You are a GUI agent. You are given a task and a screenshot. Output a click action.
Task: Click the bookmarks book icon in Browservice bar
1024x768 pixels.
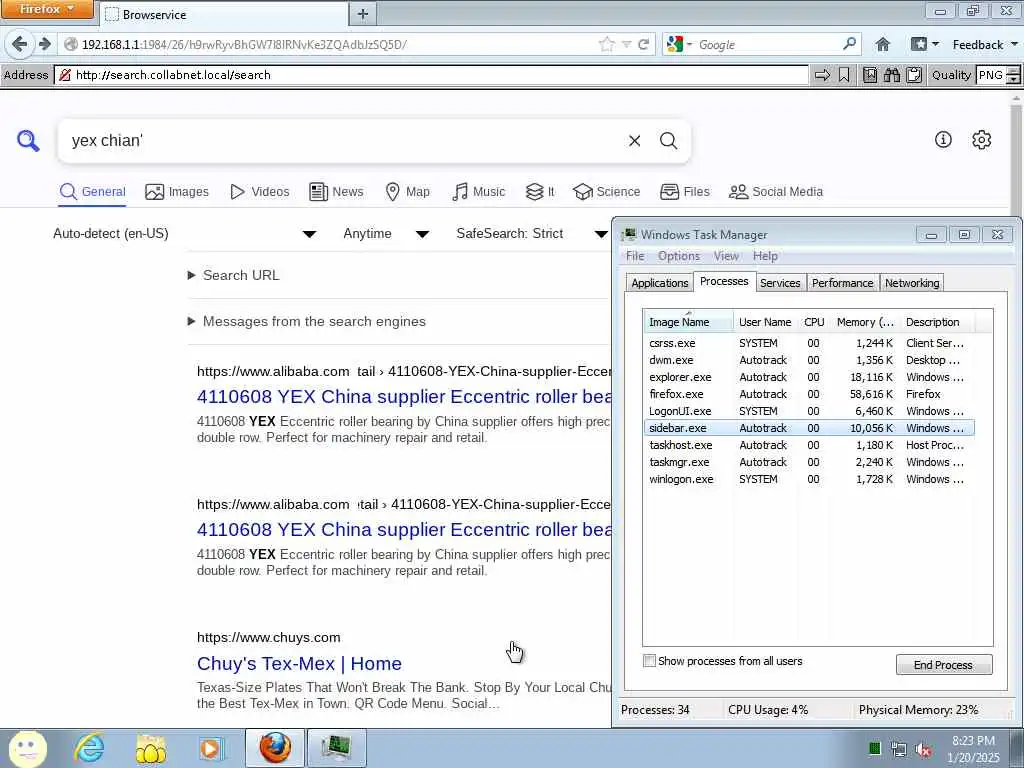click(870, 75)
